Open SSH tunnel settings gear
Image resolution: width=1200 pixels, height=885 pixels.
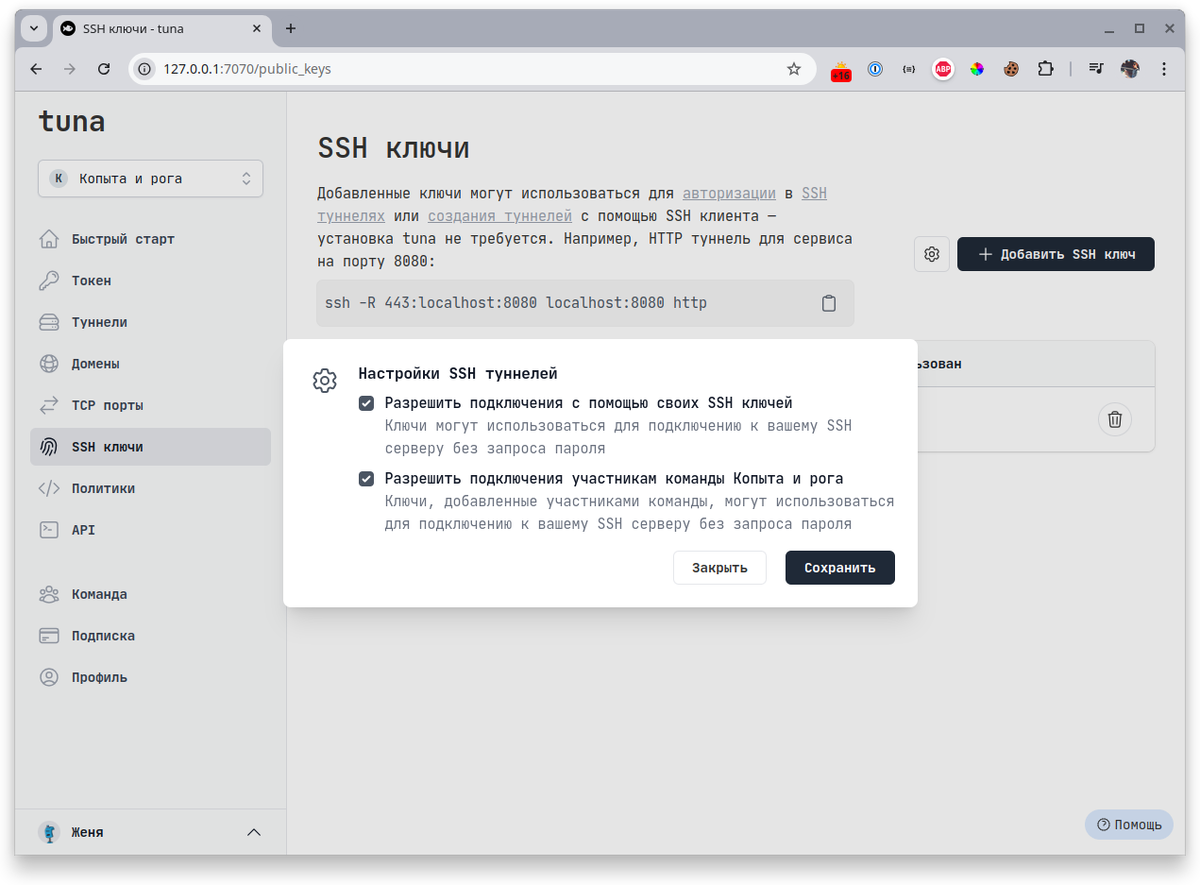pos(931,254)
